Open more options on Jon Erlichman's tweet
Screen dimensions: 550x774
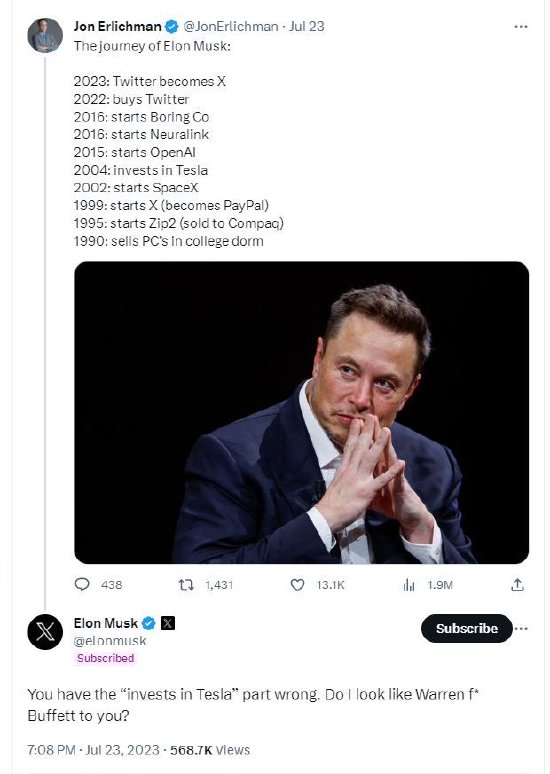pyautogui.click(x=521, y=27)
